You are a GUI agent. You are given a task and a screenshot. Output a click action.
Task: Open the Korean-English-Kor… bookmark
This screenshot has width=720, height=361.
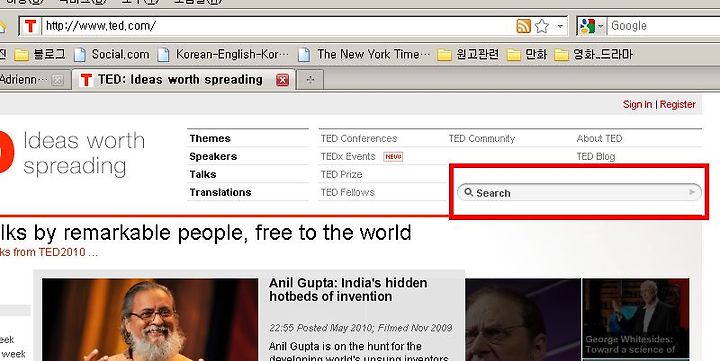223,55
